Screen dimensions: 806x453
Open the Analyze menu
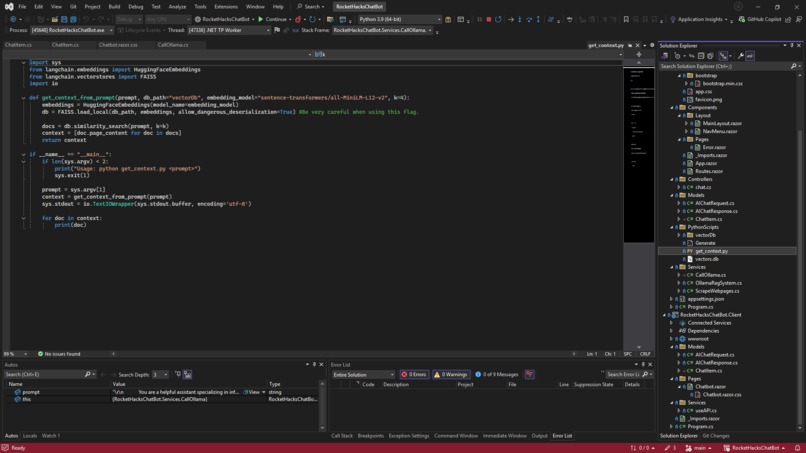pos(177,7)
